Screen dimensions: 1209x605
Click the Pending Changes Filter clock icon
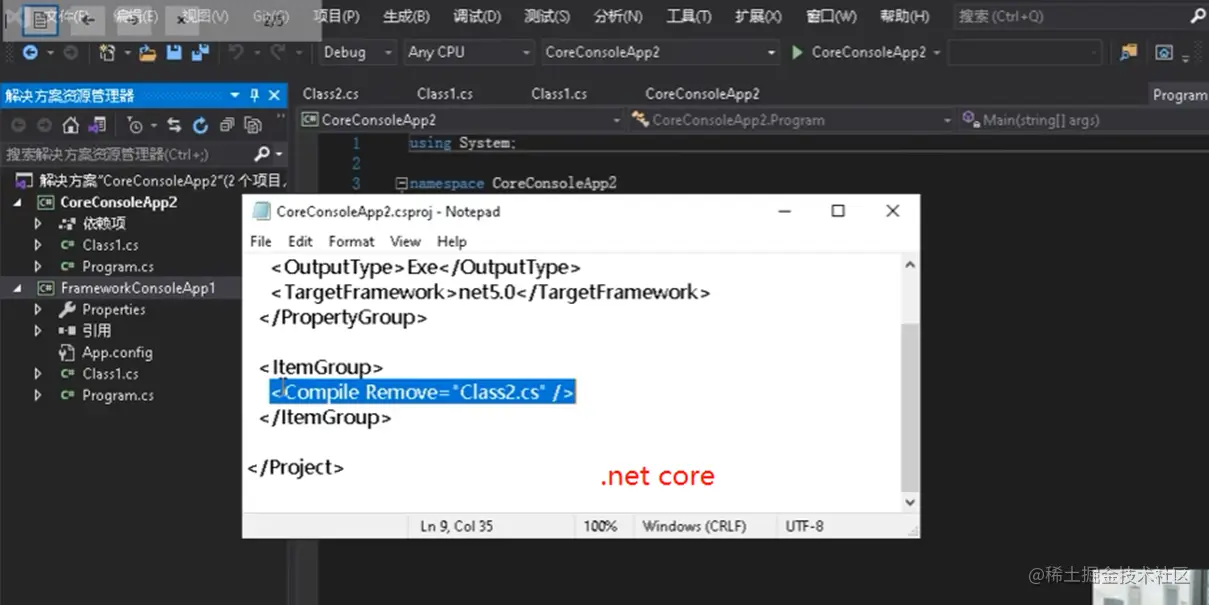[134, 125]
